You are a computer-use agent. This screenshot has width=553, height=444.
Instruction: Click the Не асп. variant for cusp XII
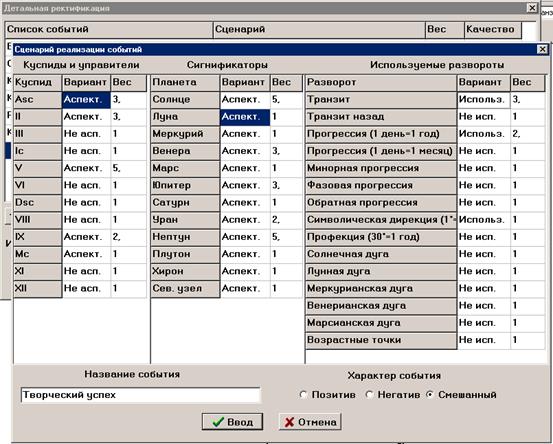pyautogui.click(x=86, y=289)
